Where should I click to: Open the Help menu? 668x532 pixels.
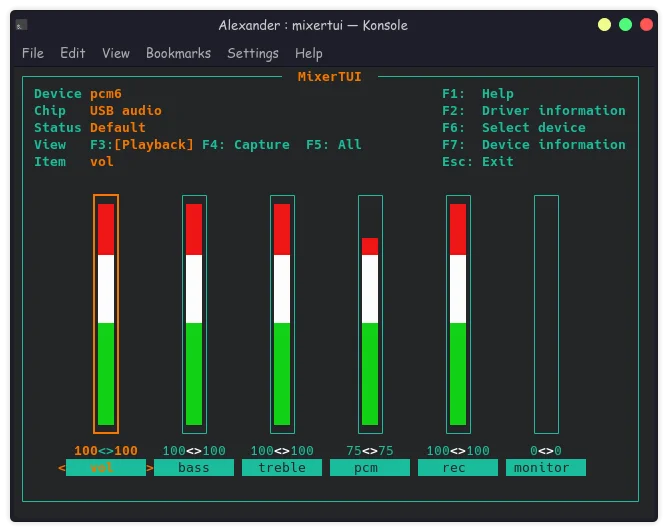pos(308,53)
